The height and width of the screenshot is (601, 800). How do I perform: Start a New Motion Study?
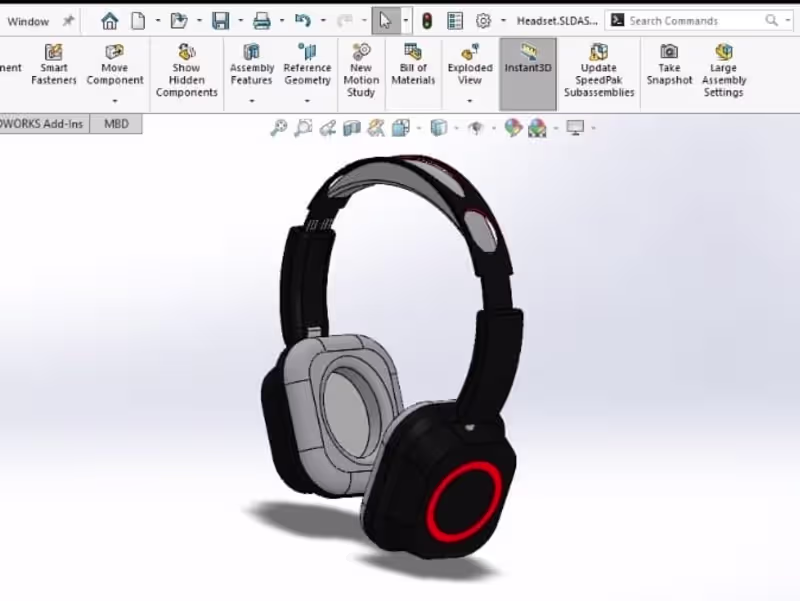coord(361,73)
